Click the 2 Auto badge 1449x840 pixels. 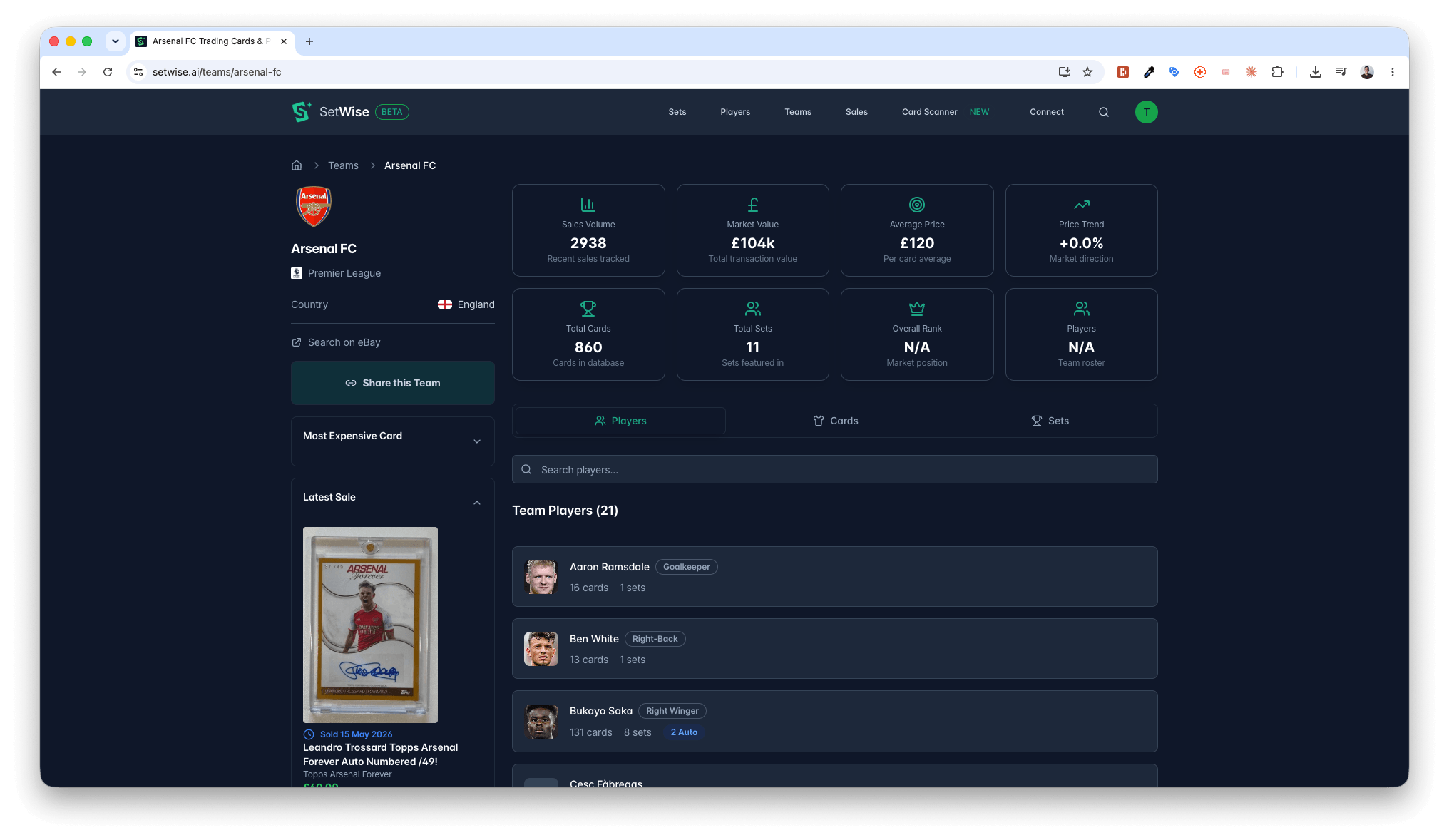tap(684, 732)
